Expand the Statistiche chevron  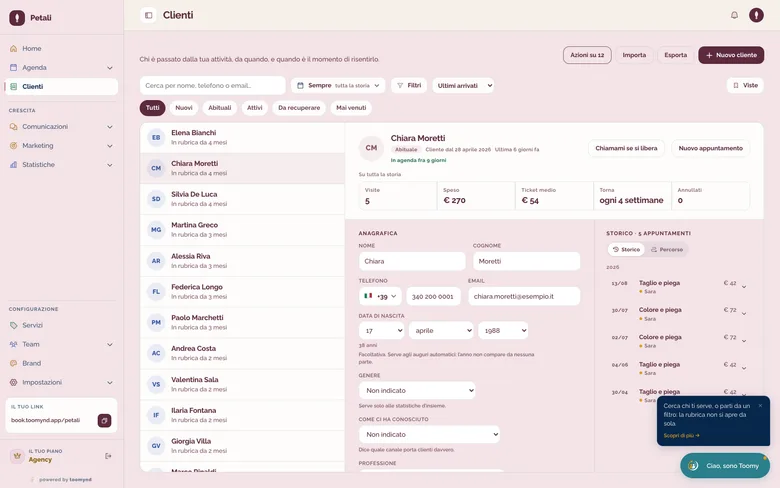pyautogui.click(x=109, y=165)
